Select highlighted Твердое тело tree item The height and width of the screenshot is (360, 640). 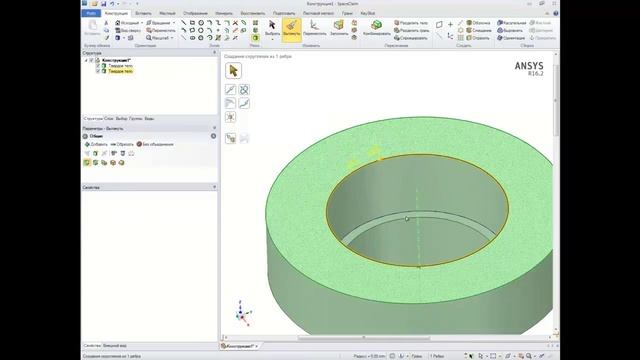tap(120, 71)
